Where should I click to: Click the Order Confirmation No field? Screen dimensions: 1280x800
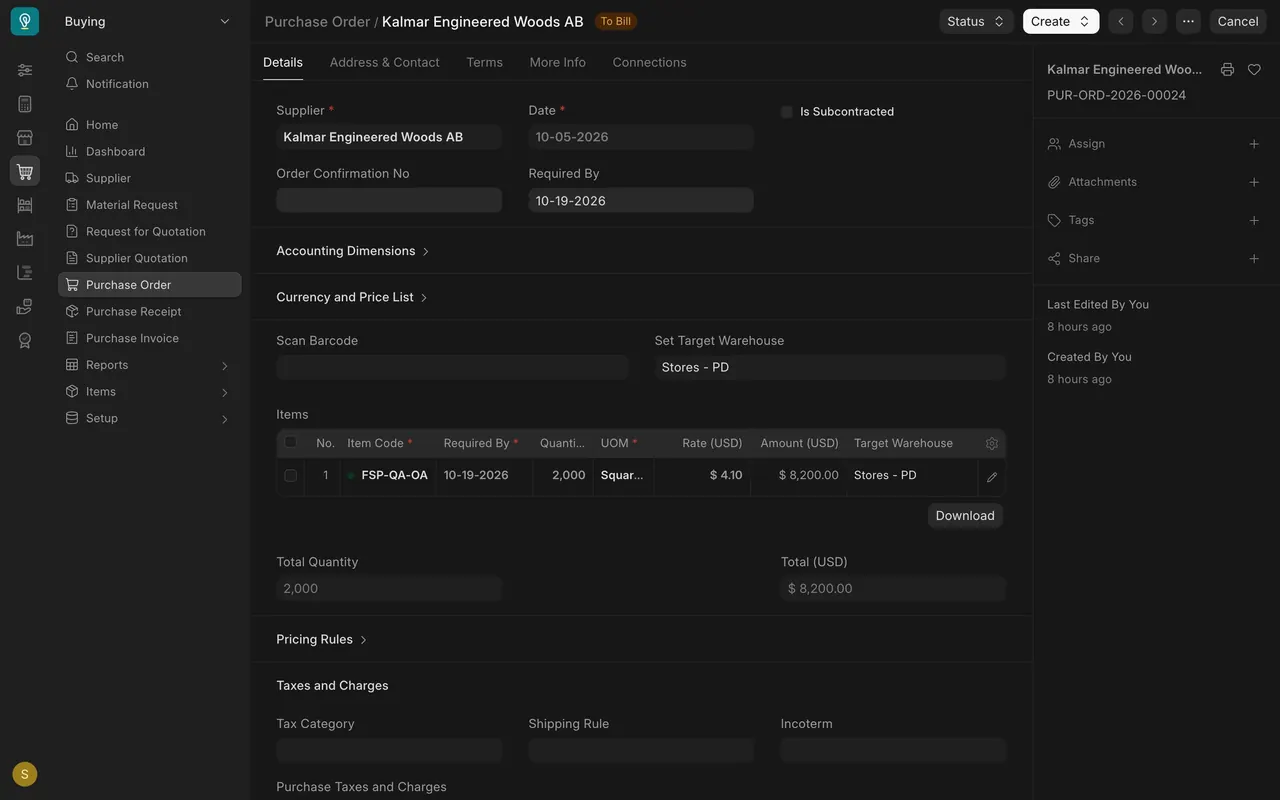[389, 200]
